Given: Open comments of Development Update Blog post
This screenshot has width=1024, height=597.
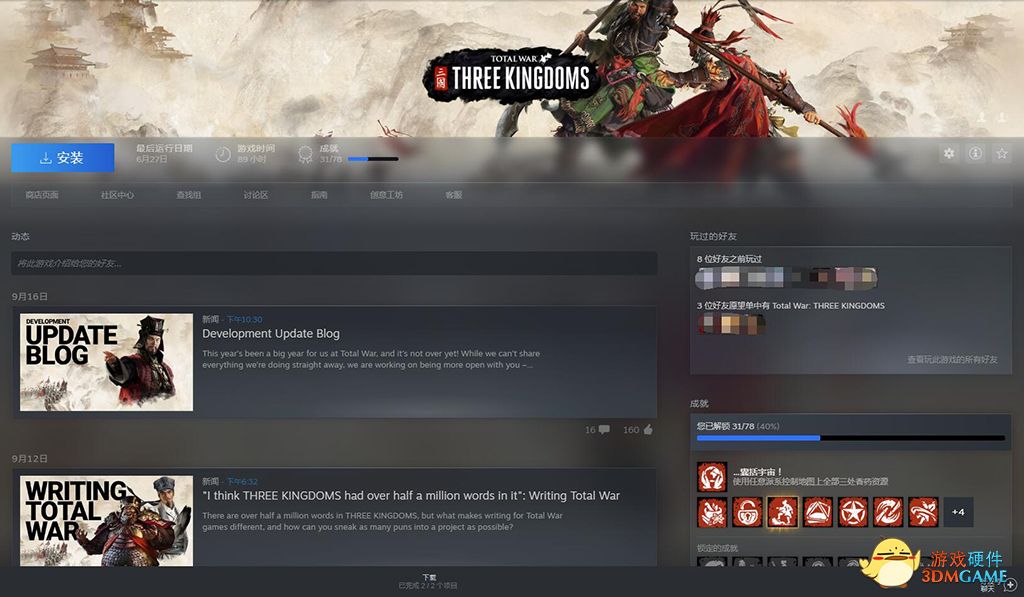Looking at the screenshot, I should point(604,430).
